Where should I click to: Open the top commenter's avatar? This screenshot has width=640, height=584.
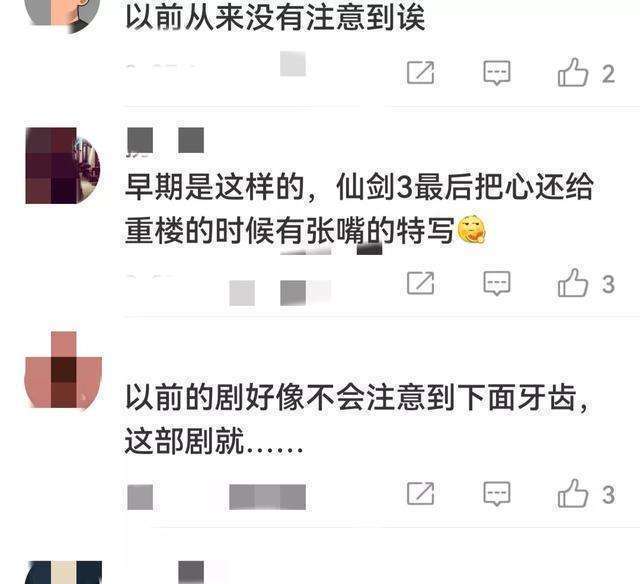coord(63,14)
